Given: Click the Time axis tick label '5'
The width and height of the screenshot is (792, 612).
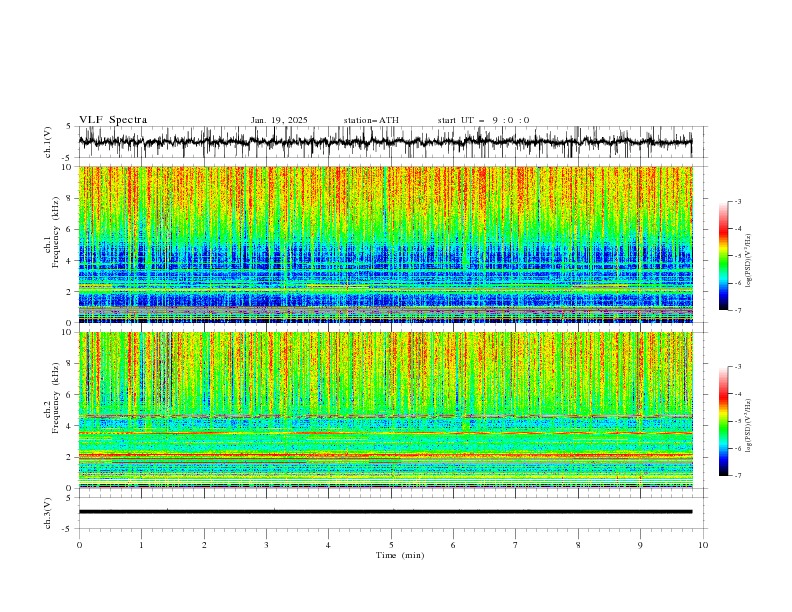Looking at the screenshot, I should [x=391, y=545].
